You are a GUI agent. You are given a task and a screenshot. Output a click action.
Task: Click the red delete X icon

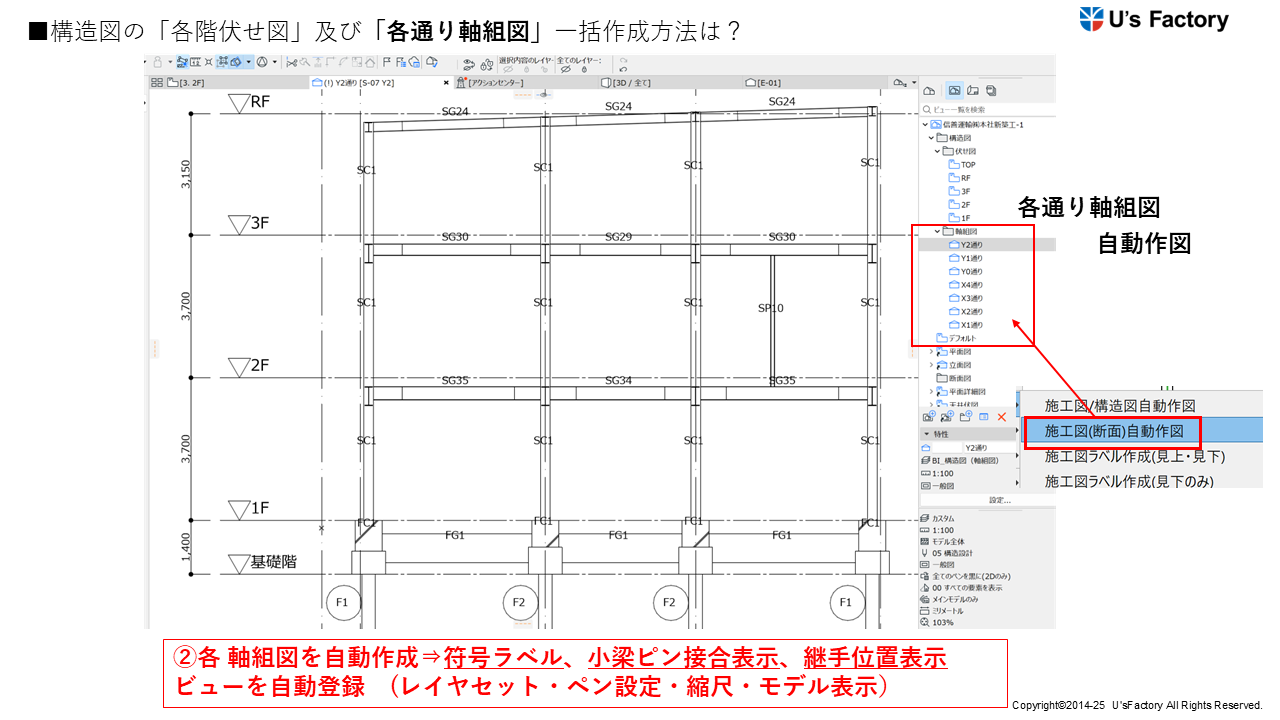click(x=1002, y=416)
